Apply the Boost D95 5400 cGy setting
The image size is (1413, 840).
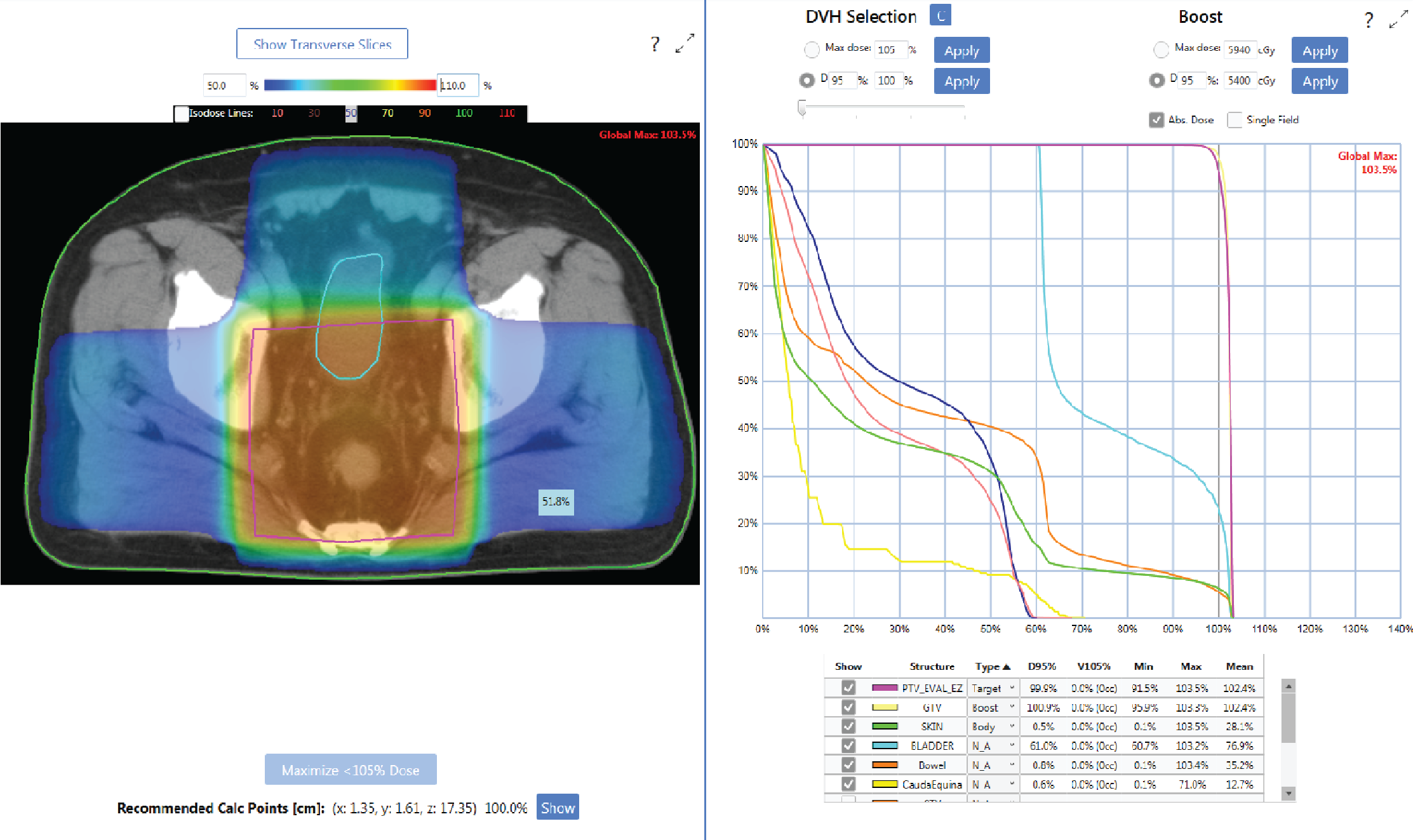1319,81
